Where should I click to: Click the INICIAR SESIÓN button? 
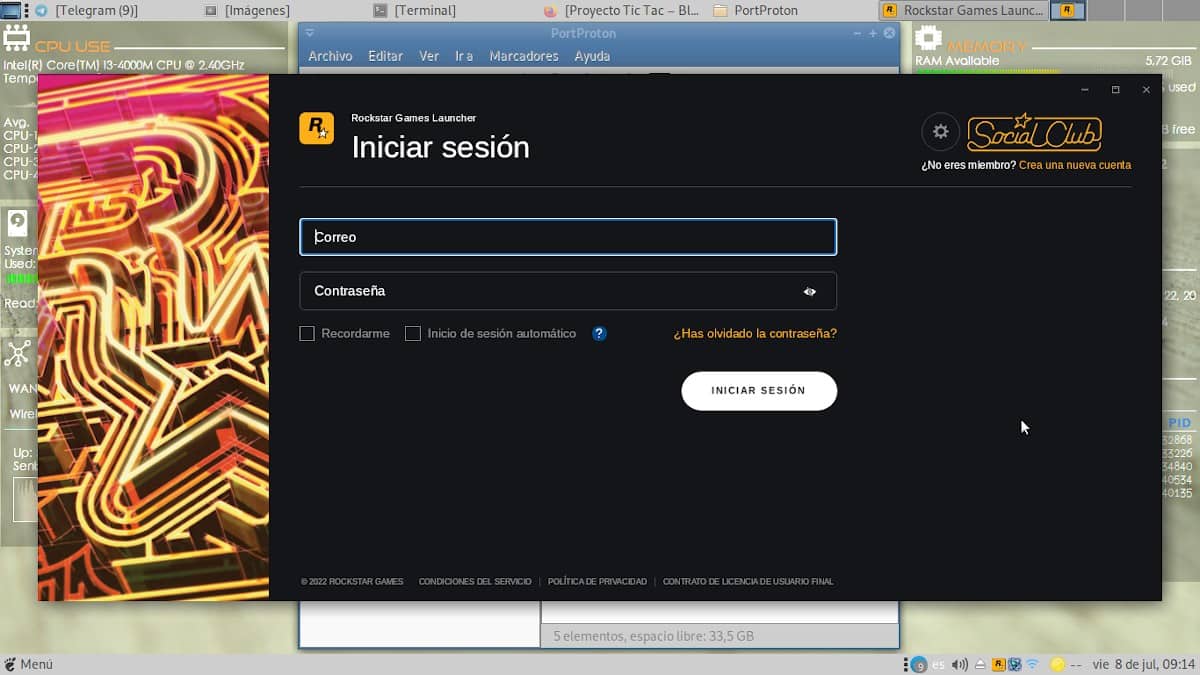coord(759,391)
